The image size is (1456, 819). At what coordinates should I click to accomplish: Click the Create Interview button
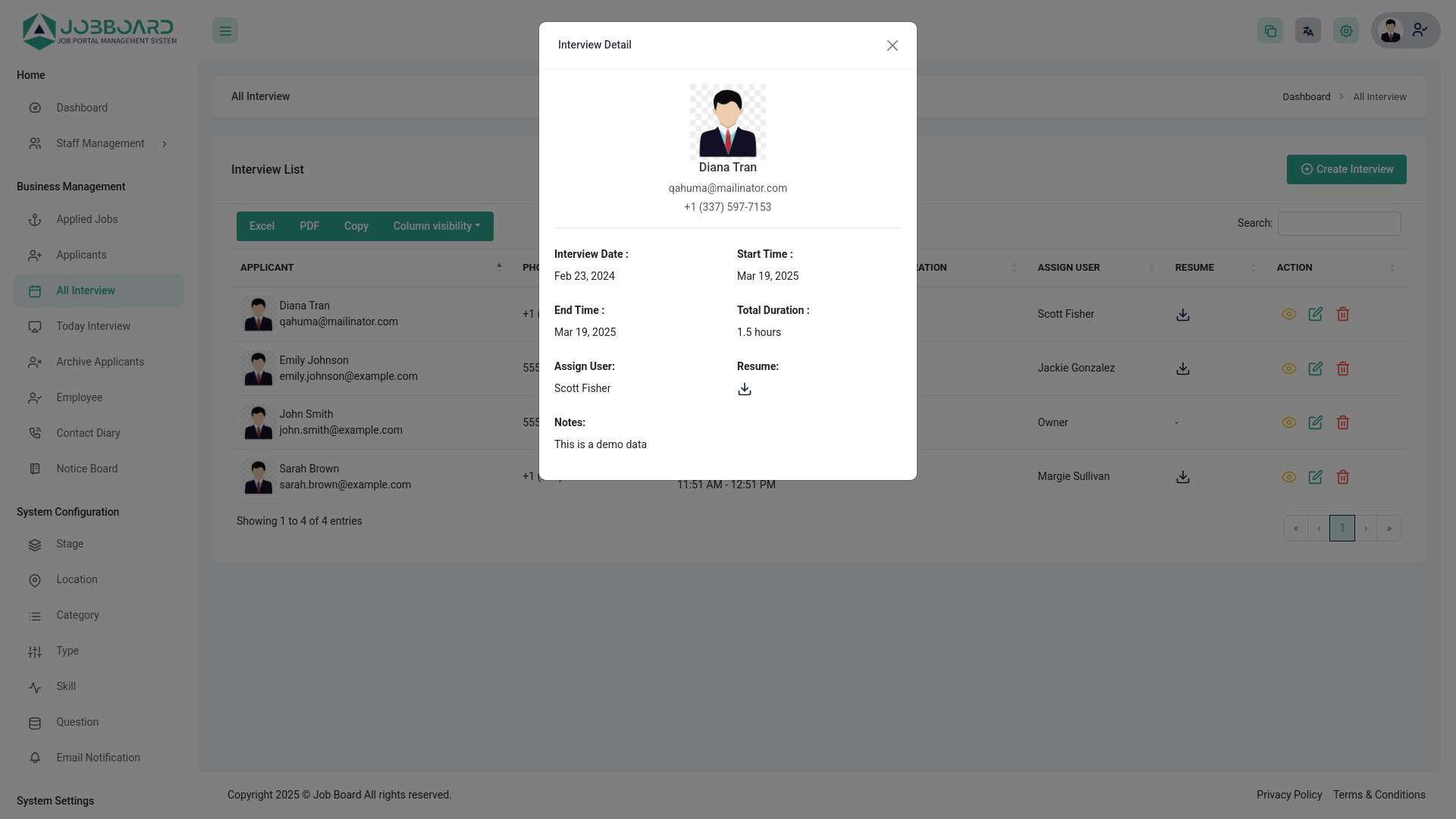coord(1346,169)
